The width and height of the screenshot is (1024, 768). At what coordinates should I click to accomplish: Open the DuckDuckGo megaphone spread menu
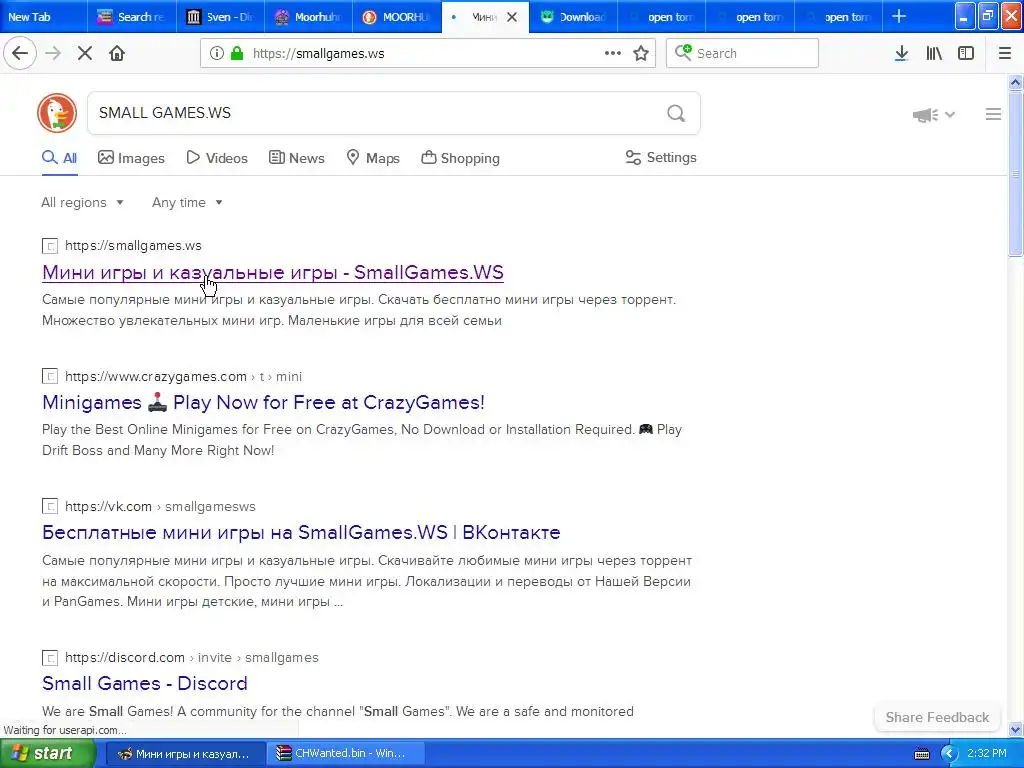click(933, 115)
